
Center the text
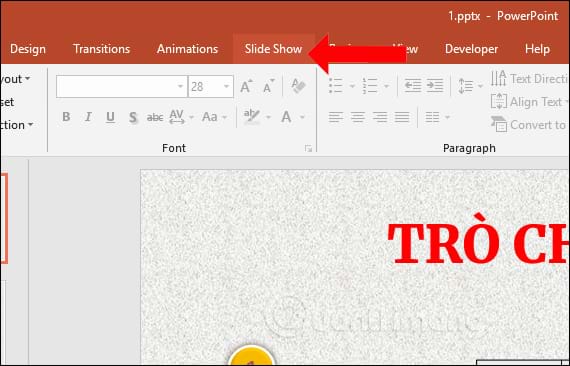coord(358,117)
